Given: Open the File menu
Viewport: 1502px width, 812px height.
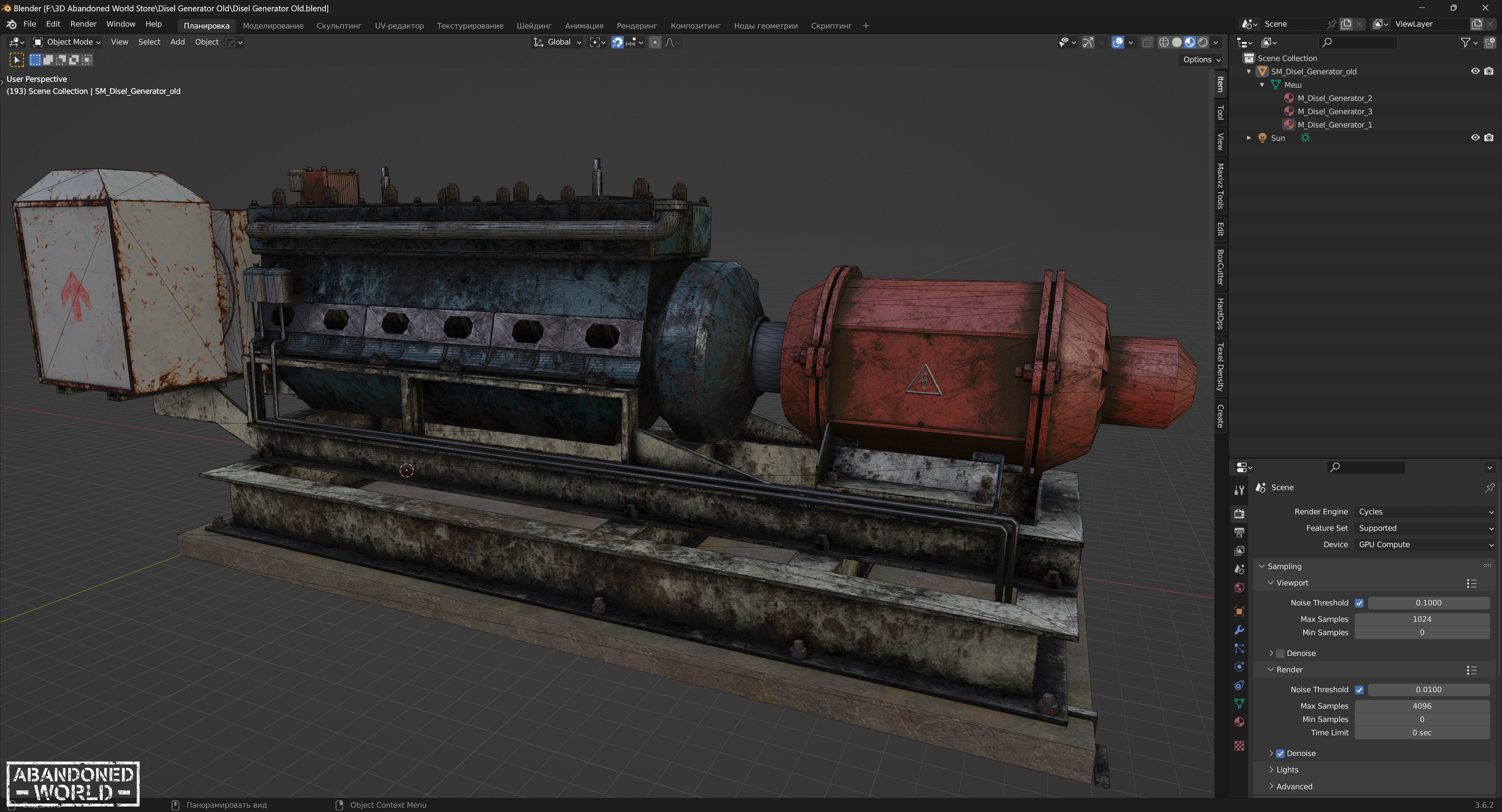Looking at the screenshot, I should [30, 24].
